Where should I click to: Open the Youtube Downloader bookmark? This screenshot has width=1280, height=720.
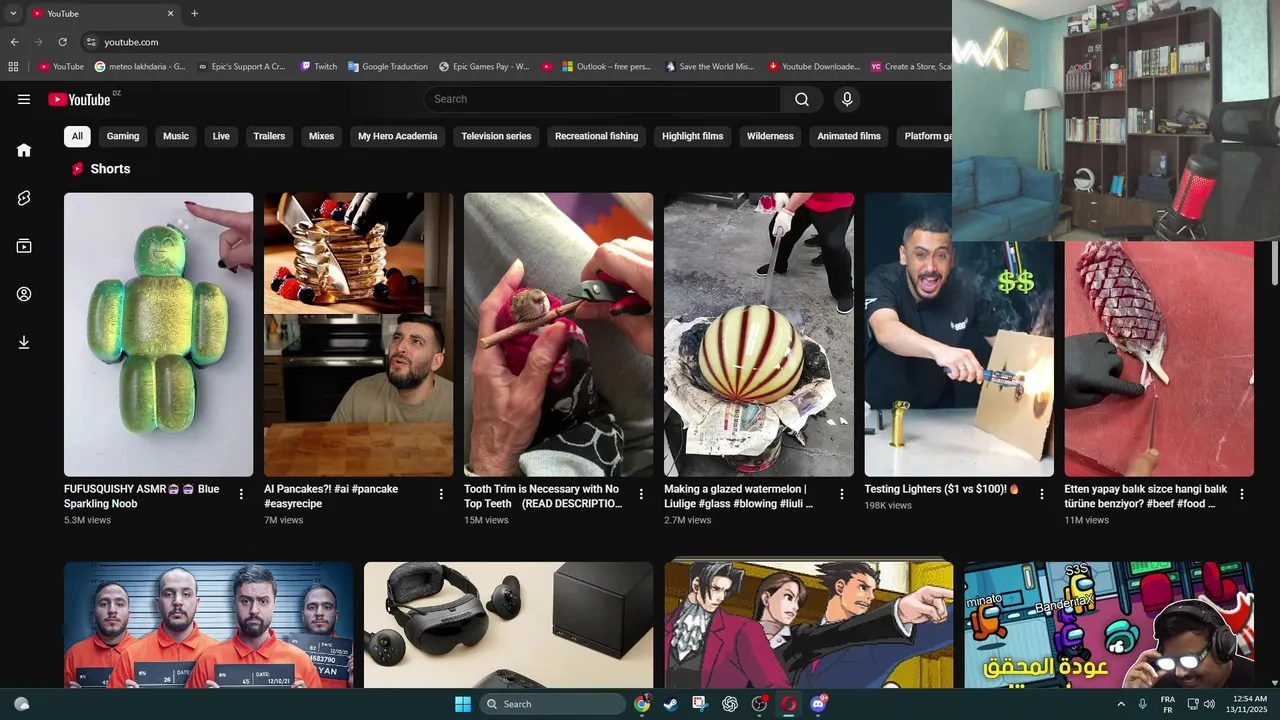pos(814,67)
